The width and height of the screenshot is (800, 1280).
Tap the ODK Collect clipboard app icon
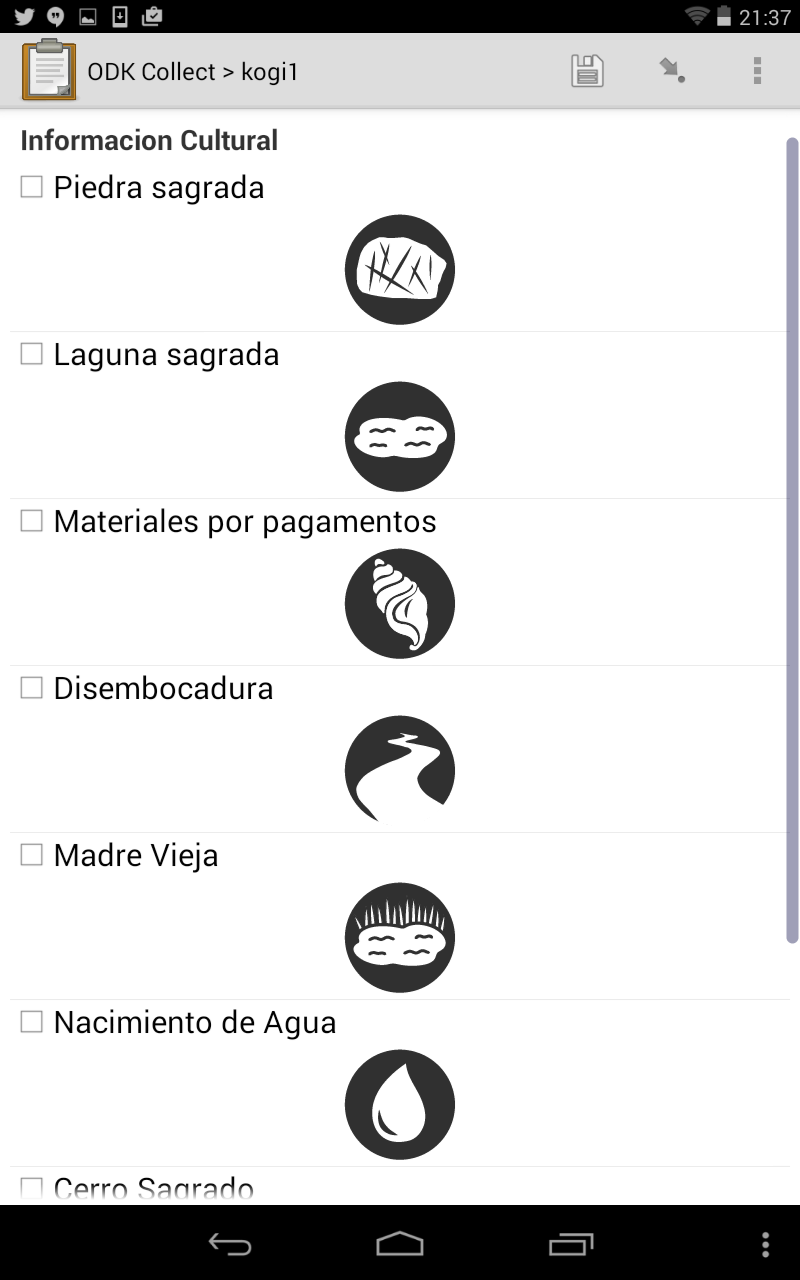tap(49, 71)
